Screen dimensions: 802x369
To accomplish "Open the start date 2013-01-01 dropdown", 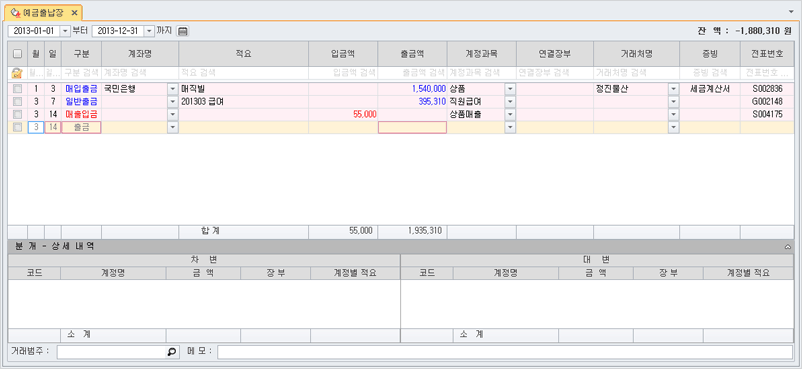I will point(65,31).
